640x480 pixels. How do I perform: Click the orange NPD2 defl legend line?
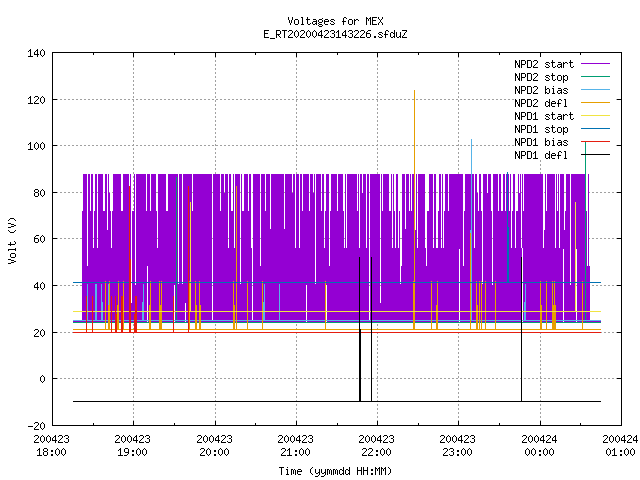[595, 103]
